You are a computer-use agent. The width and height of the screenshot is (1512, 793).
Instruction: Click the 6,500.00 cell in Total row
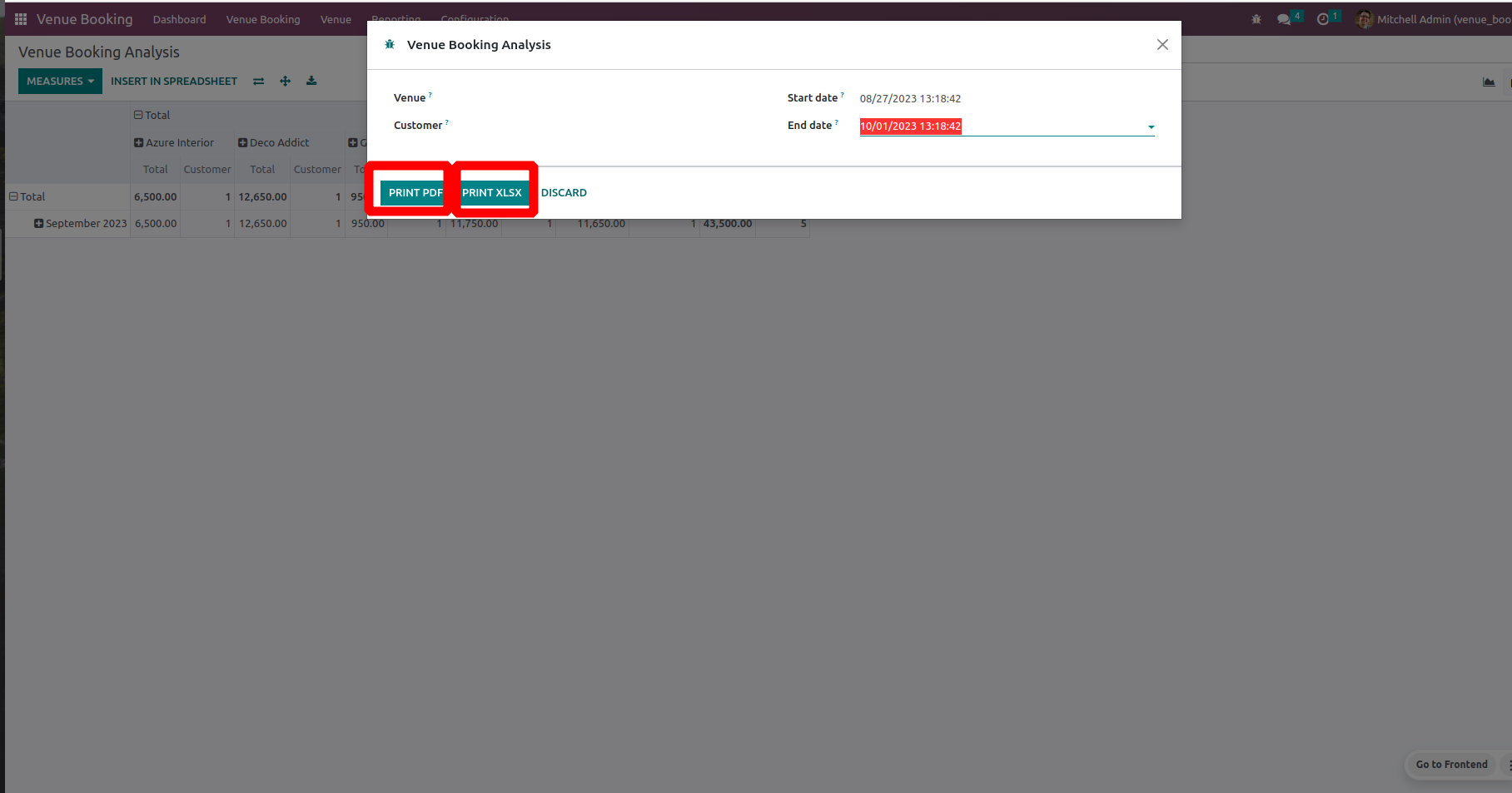[156, 196]
